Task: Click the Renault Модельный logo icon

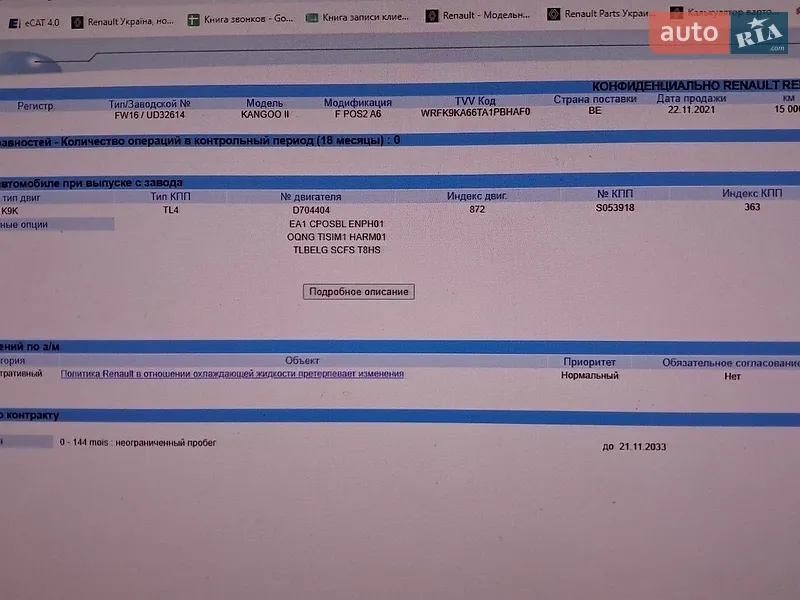Action: (x=432, y=16)
